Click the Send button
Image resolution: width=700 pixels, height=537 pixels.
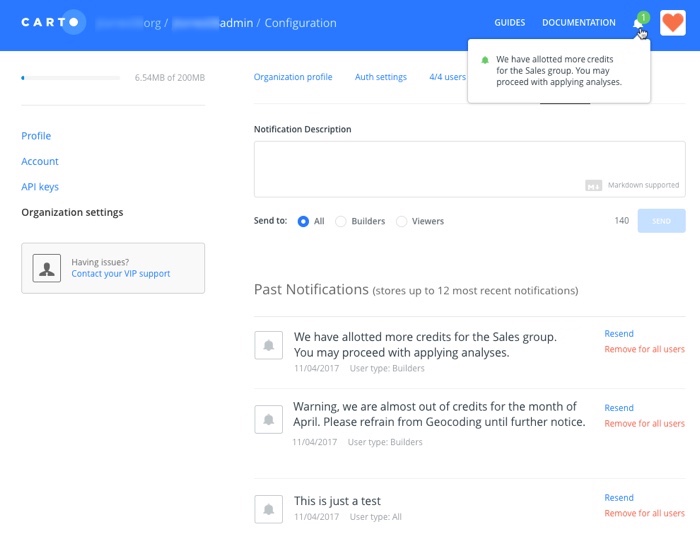(661, 221)
